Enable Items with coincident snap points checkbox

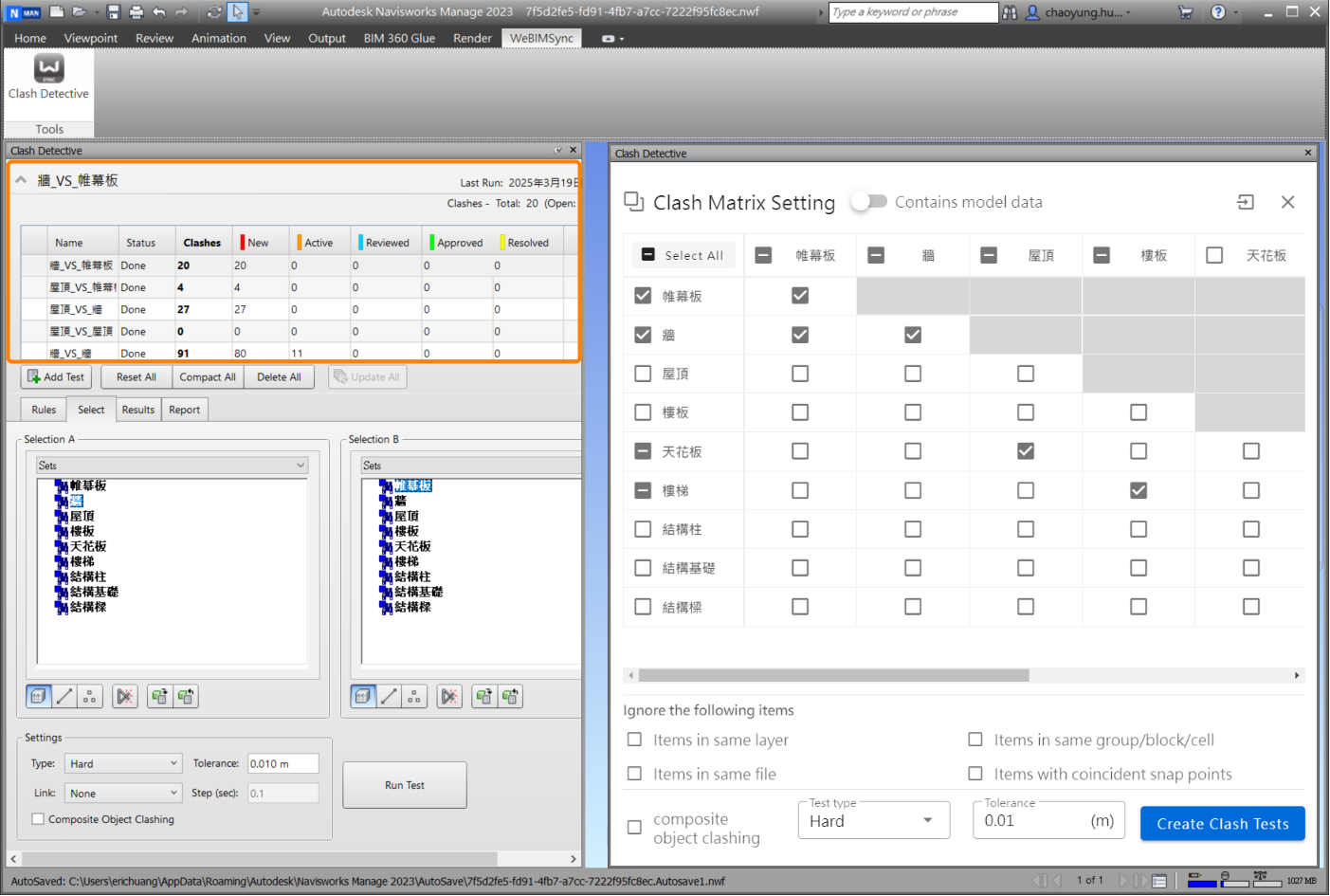click(975, 774)
